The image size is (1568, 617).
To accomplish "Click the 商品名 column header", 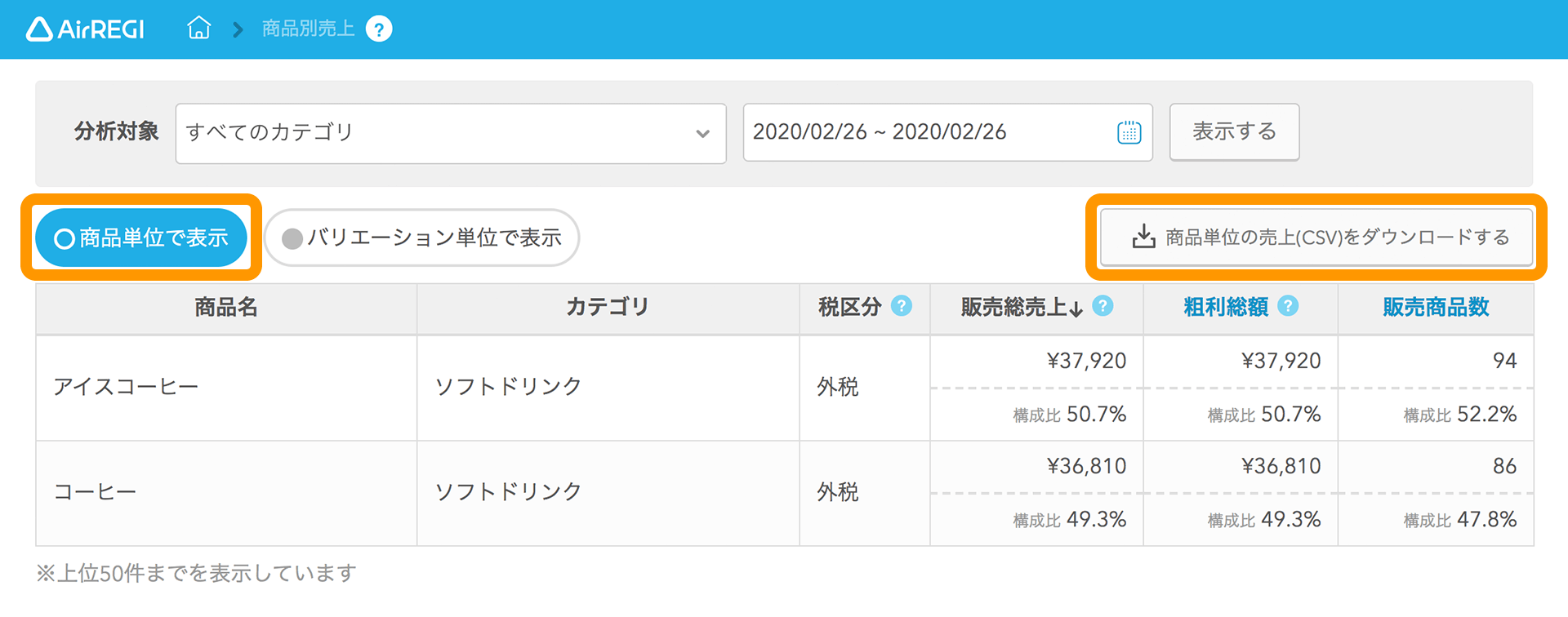I will (x=226, y=308).
